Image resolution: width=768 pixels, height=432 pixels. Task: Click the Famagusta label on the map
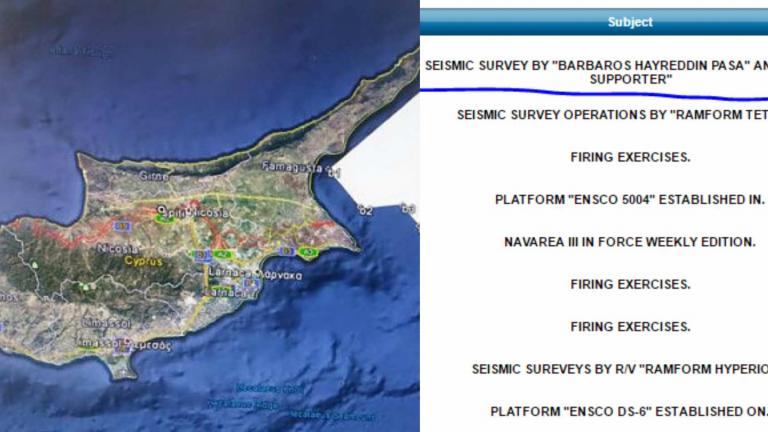pos(292,167)
